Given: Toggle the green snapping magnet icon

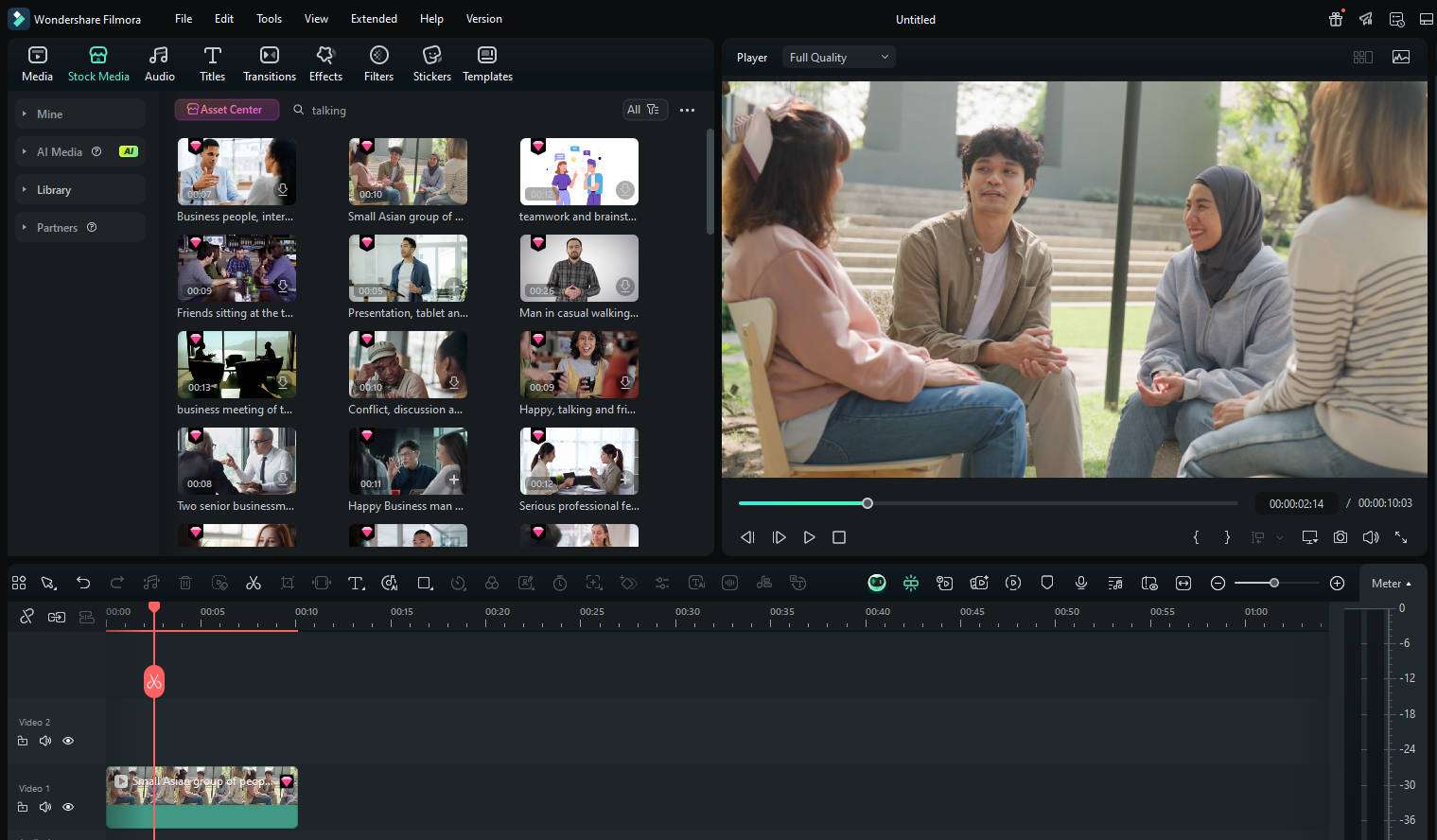Looking at the screenshot, I should (911, 583).
